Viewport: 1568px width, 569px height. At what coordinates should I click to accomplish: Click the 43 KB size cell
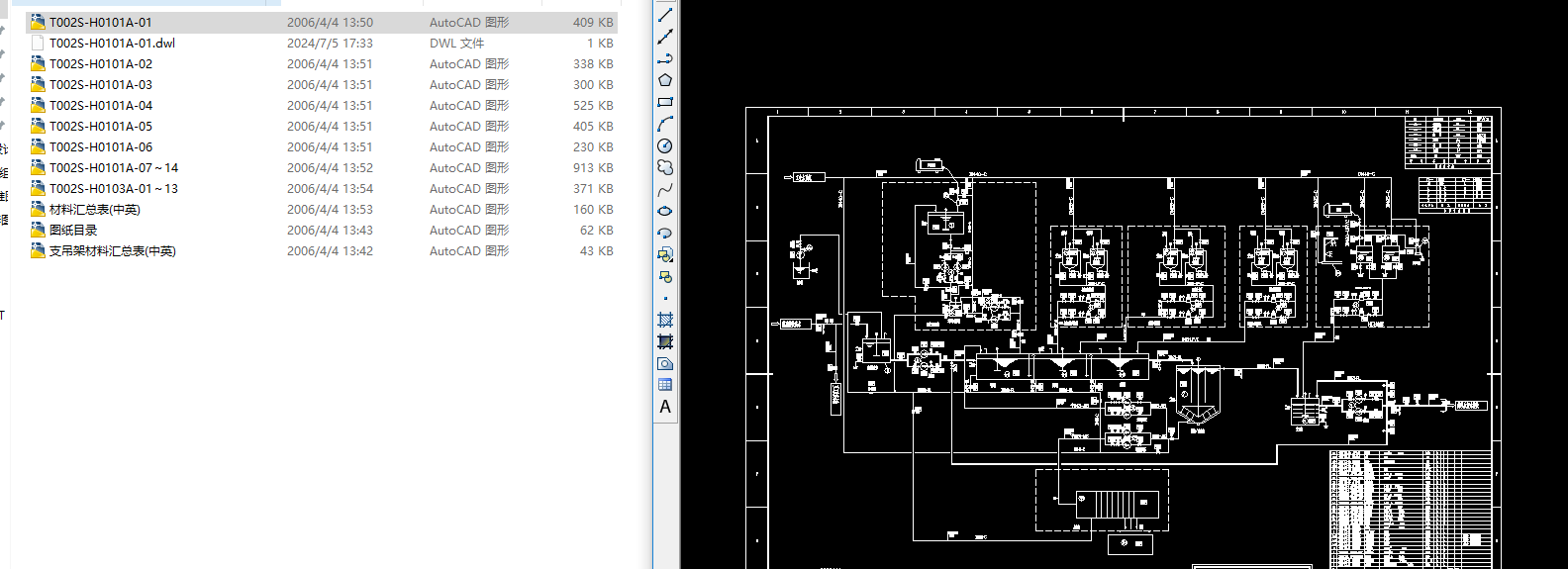click(x=597, y=250)
